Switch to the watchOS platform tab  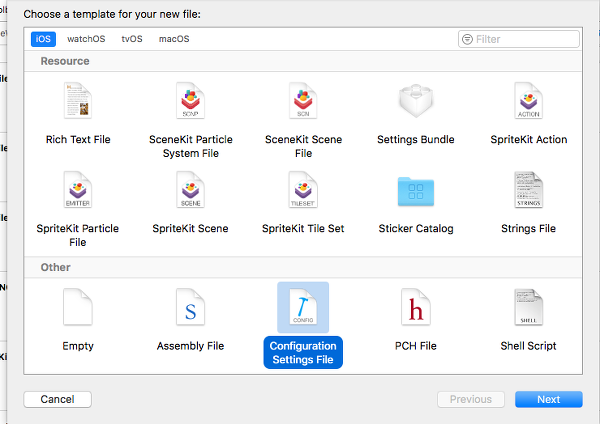86,39
